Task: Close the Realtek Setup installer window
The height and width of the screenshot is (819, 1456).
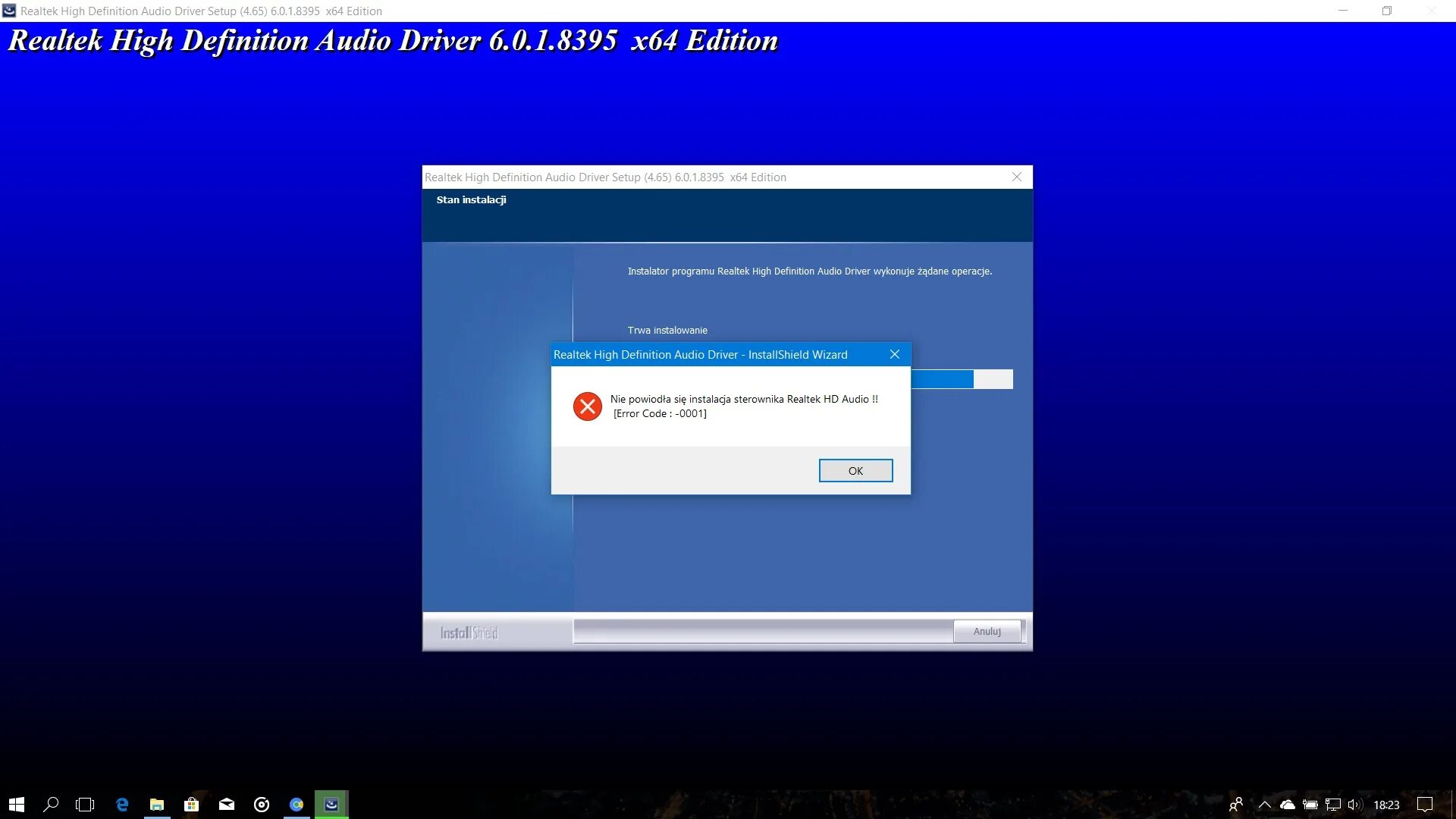Action: 1017,177
